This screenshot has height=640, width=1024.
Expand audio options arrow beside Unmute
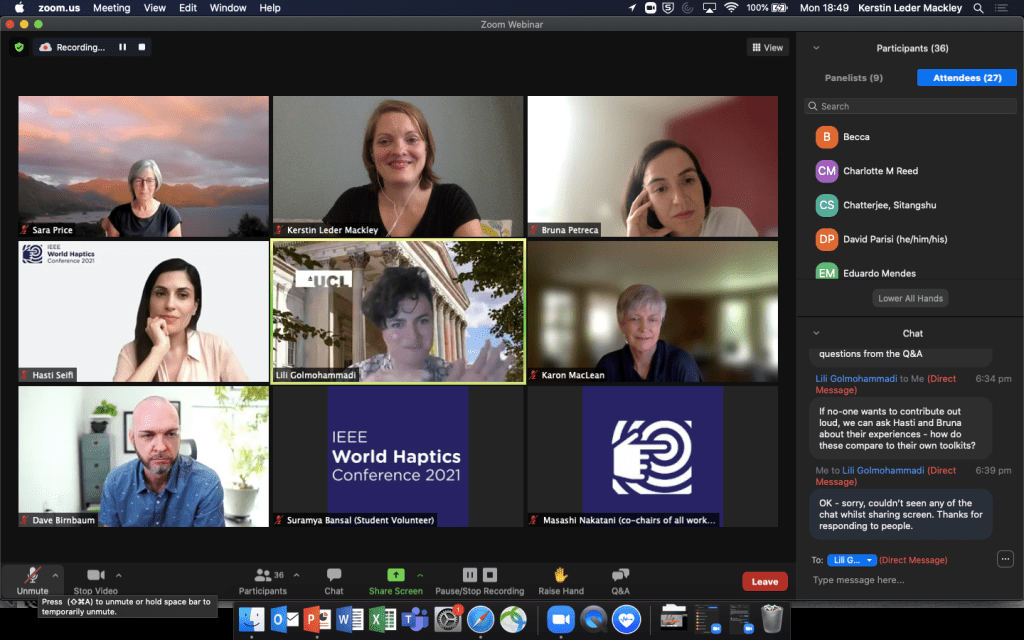[x=55, y=575]
